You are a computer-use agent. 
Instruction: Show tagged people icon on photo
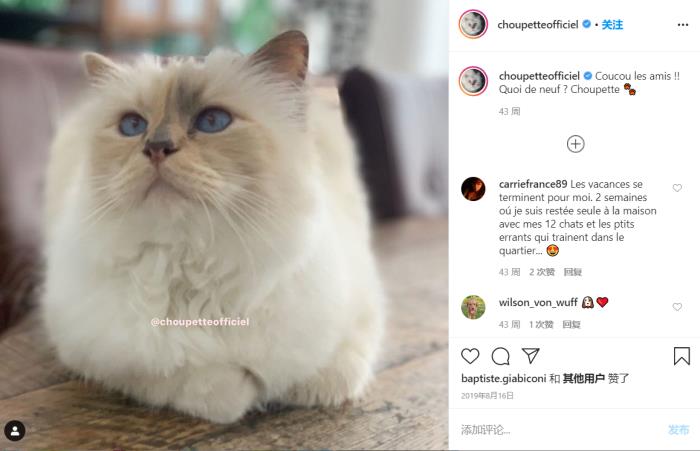point(15,430)
